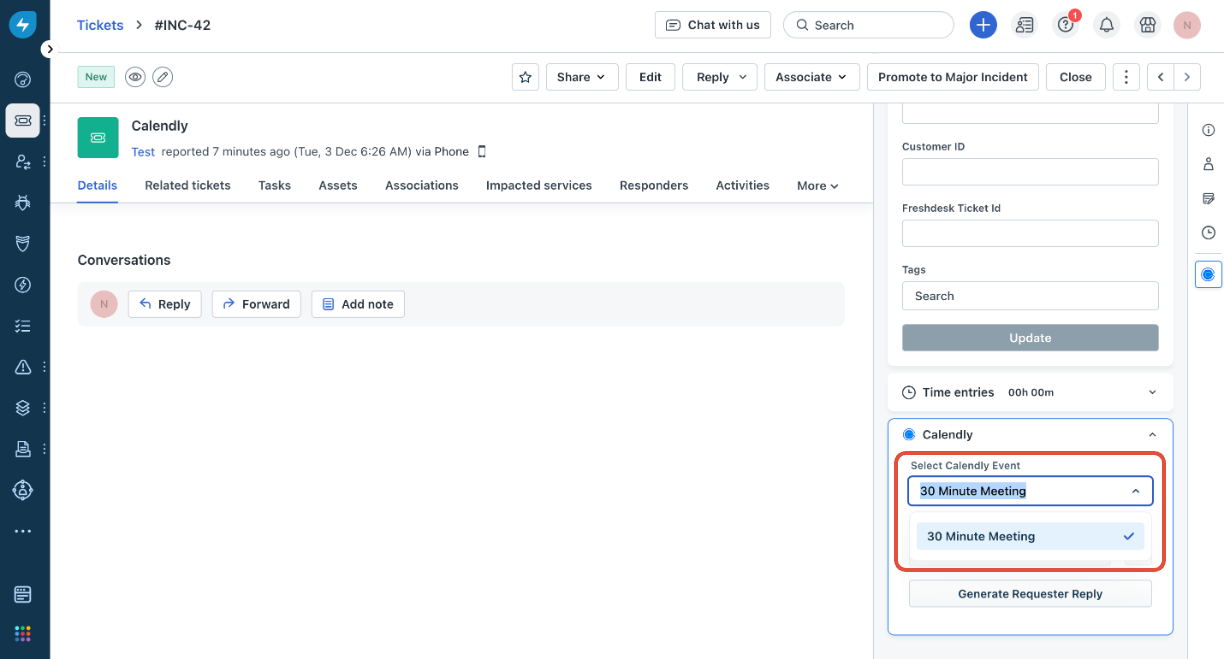Open the Tasks checklist icon in the sidebar
Screen dimensions: 1224x659
(23, 326)
